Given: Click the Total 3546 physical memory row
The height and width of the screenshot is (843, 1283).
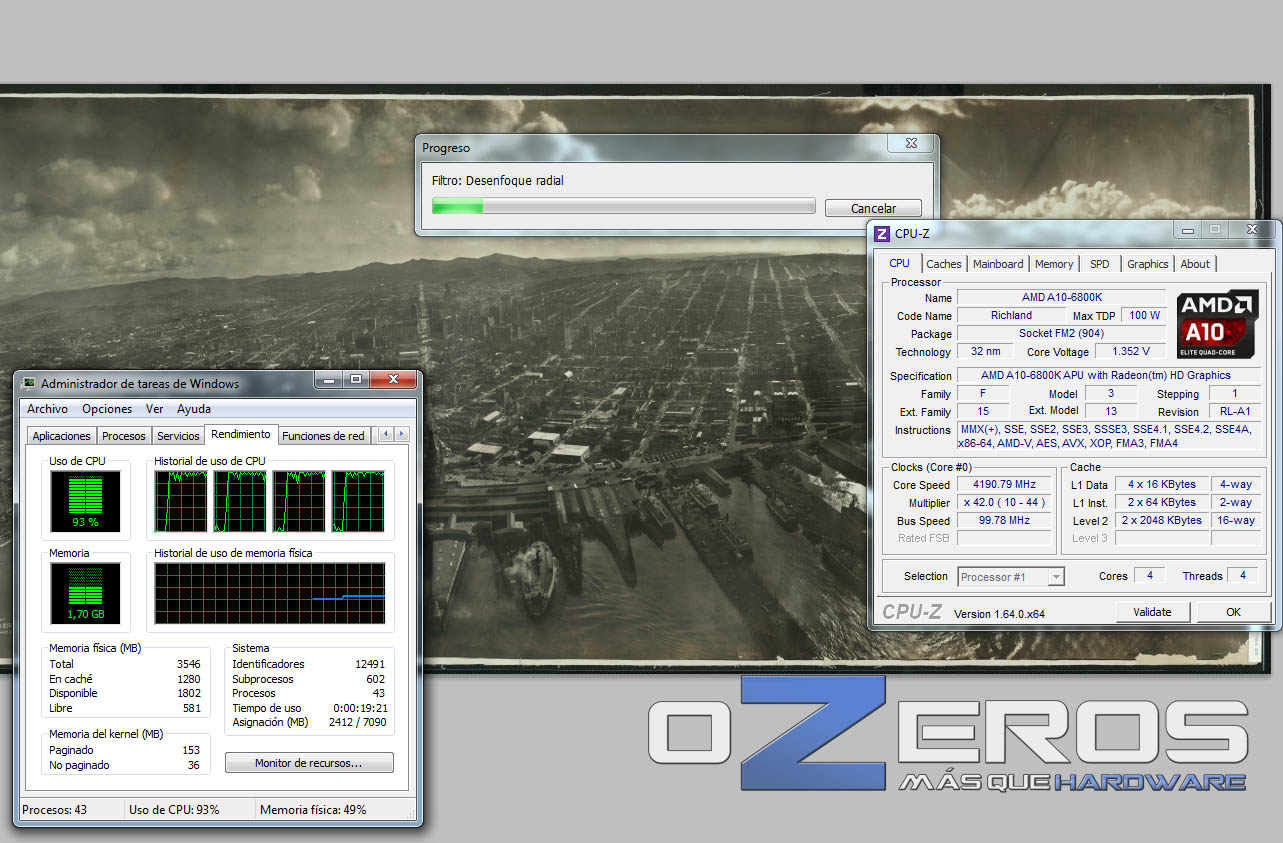Looking at the screenshot, I should coord(125,664).
